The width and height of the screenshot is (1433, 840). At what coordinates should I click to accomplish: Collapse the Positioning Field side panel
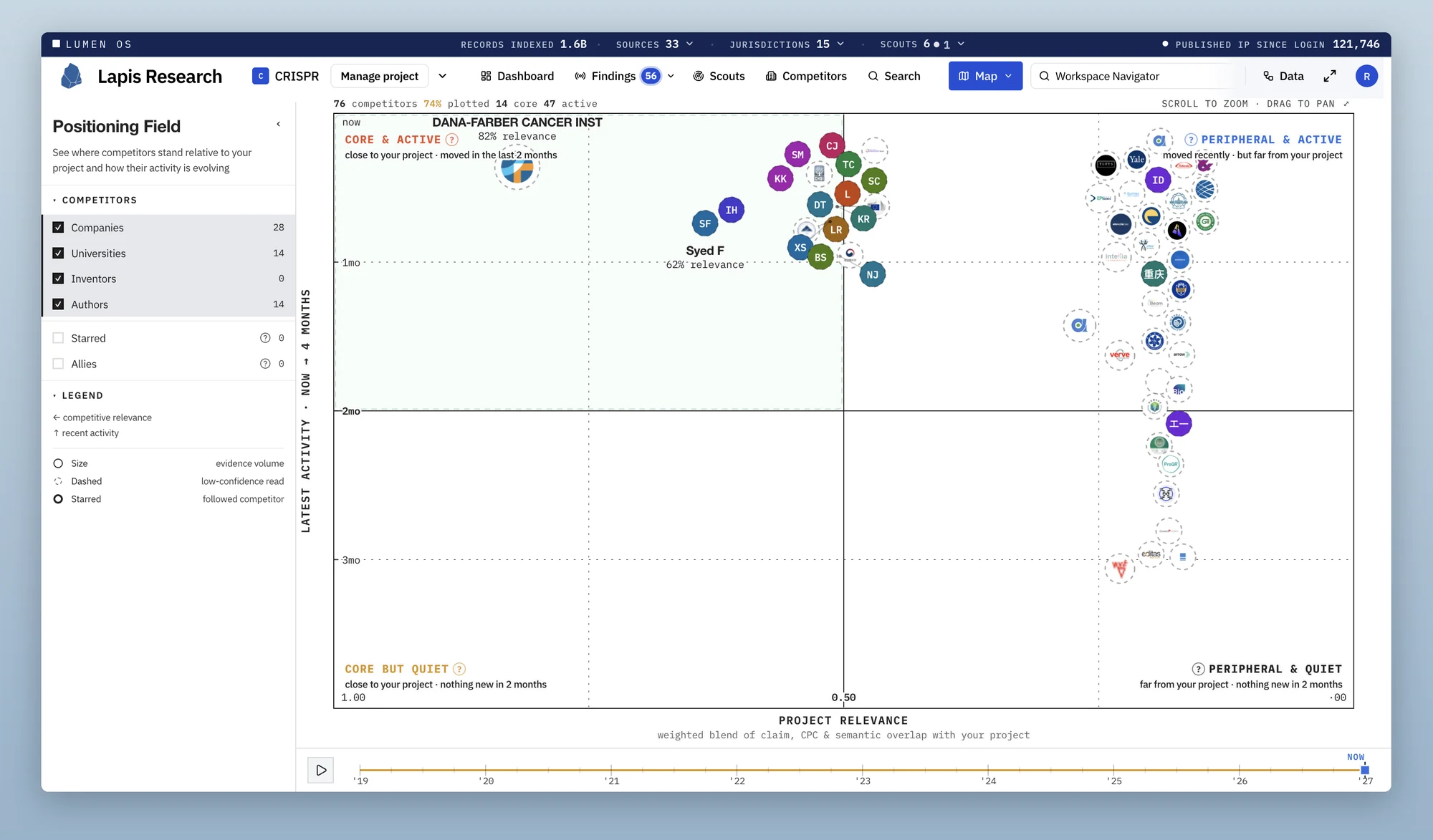point(279,124)
